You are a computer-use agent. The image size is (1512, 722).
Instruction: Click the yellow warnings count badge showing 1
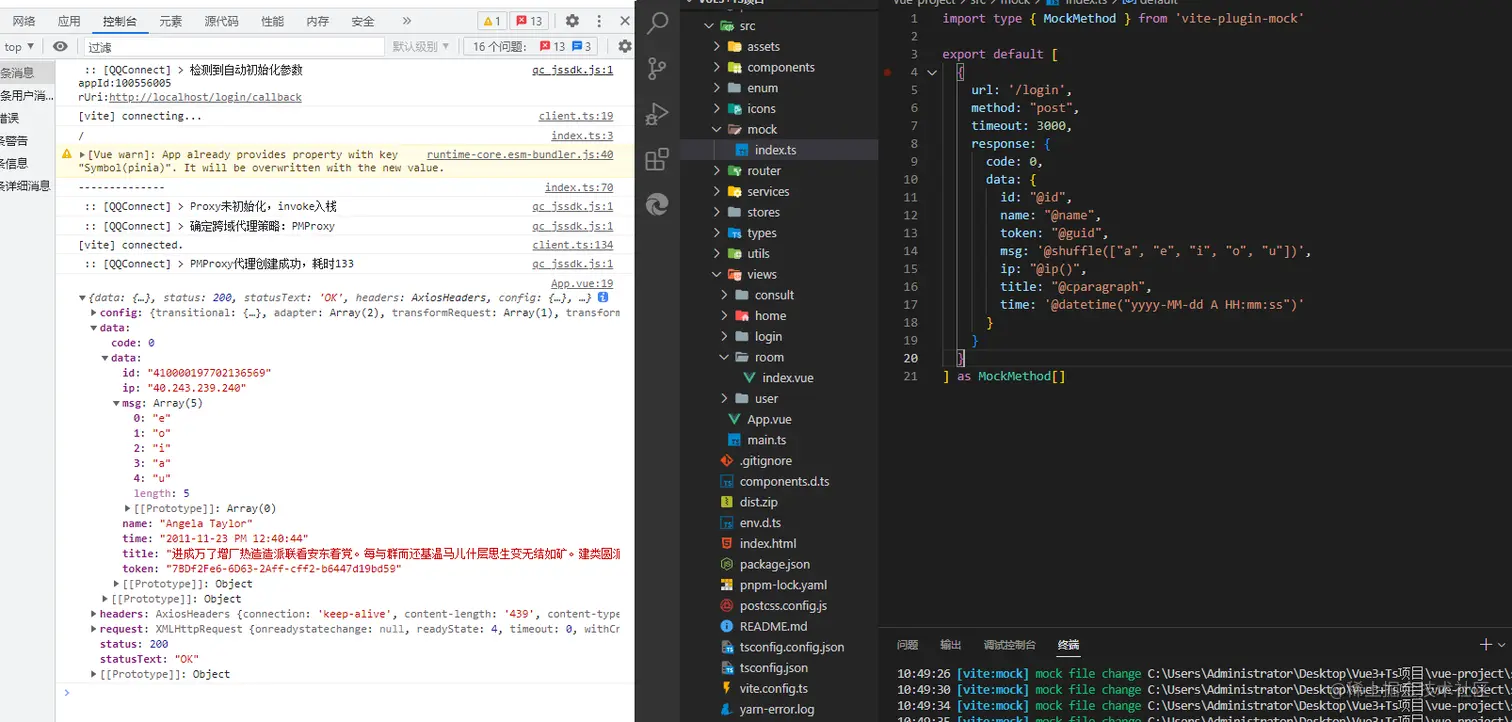492,21
